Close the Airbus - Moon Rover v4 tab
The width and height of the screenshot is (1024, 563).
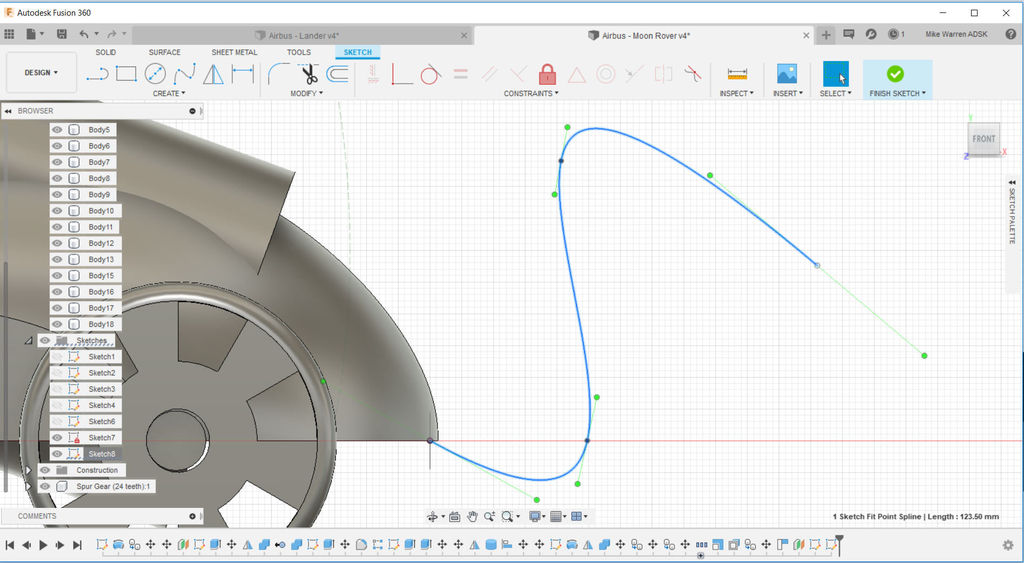(x=807, y=36)
